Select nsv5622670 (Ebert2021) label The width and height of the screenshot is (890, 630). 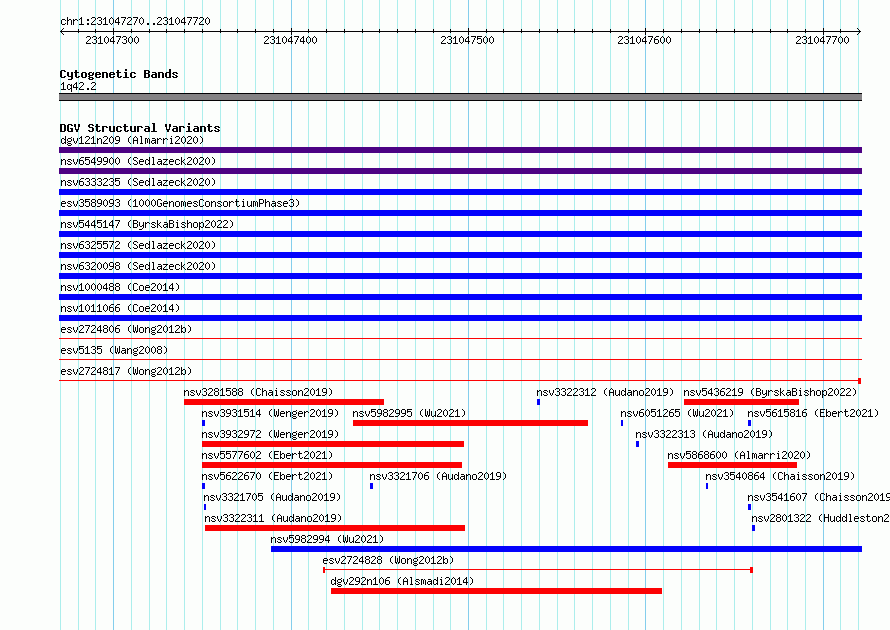pos(267,476)
